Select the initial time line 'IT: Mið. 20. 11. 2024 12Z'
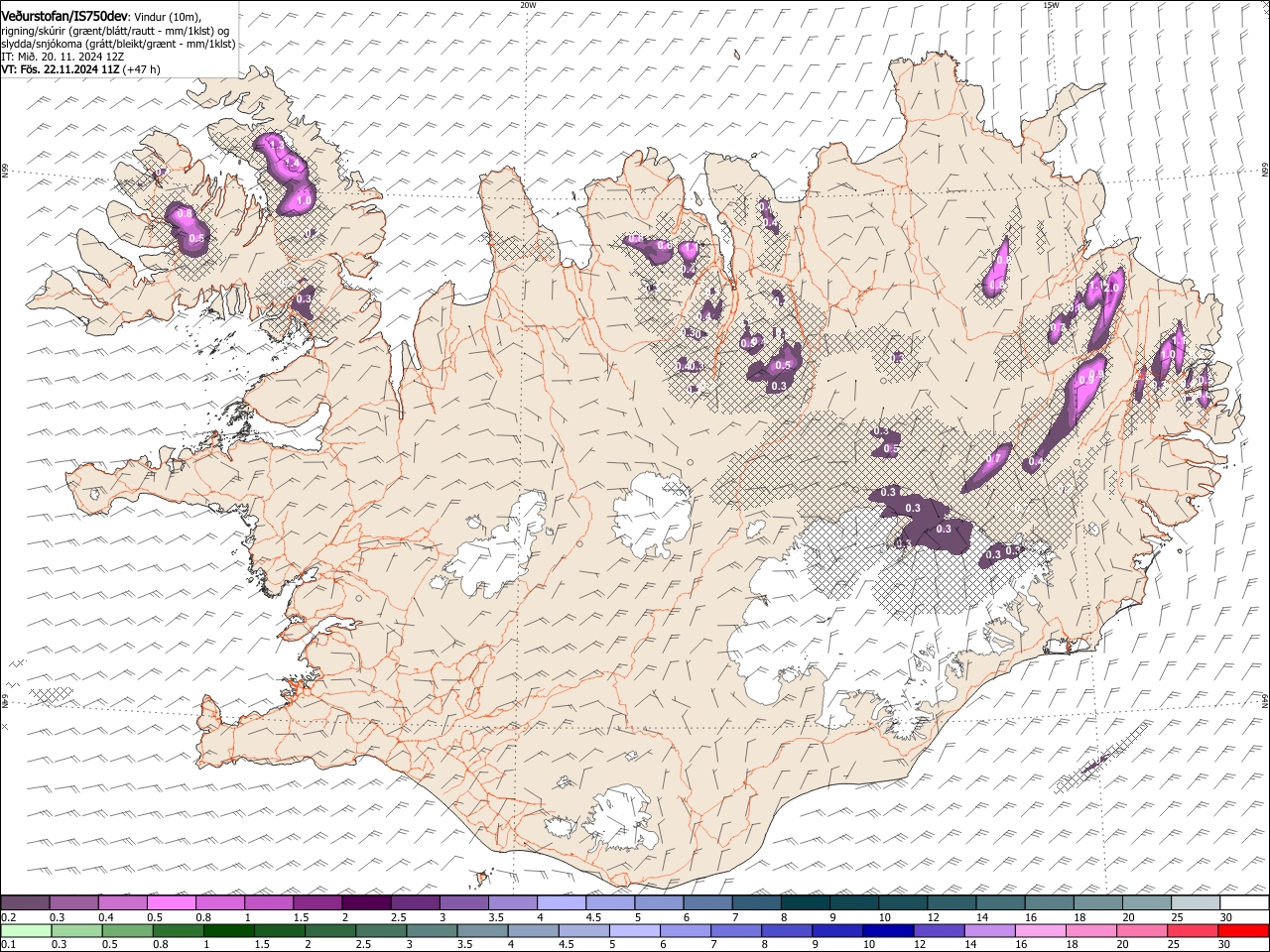1270x952 pixels. pos(63,57)
